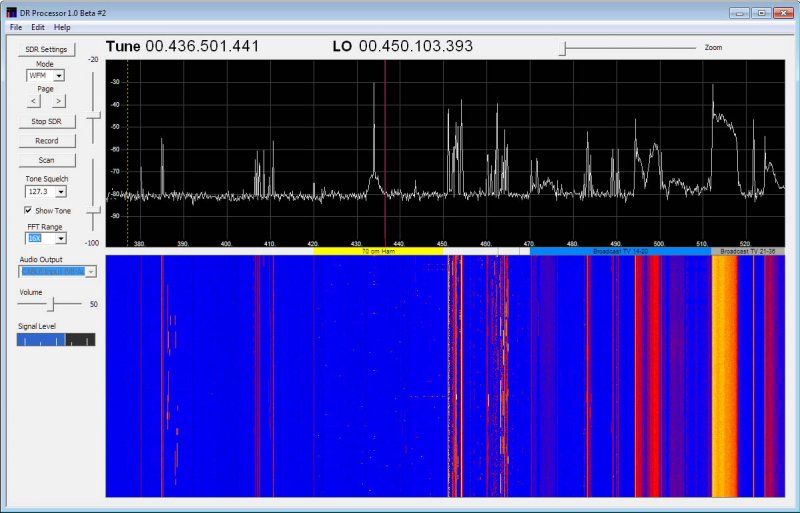
Task: Expand the Tone Squelch dropdown showing 127.3
Action: point(61,192)
